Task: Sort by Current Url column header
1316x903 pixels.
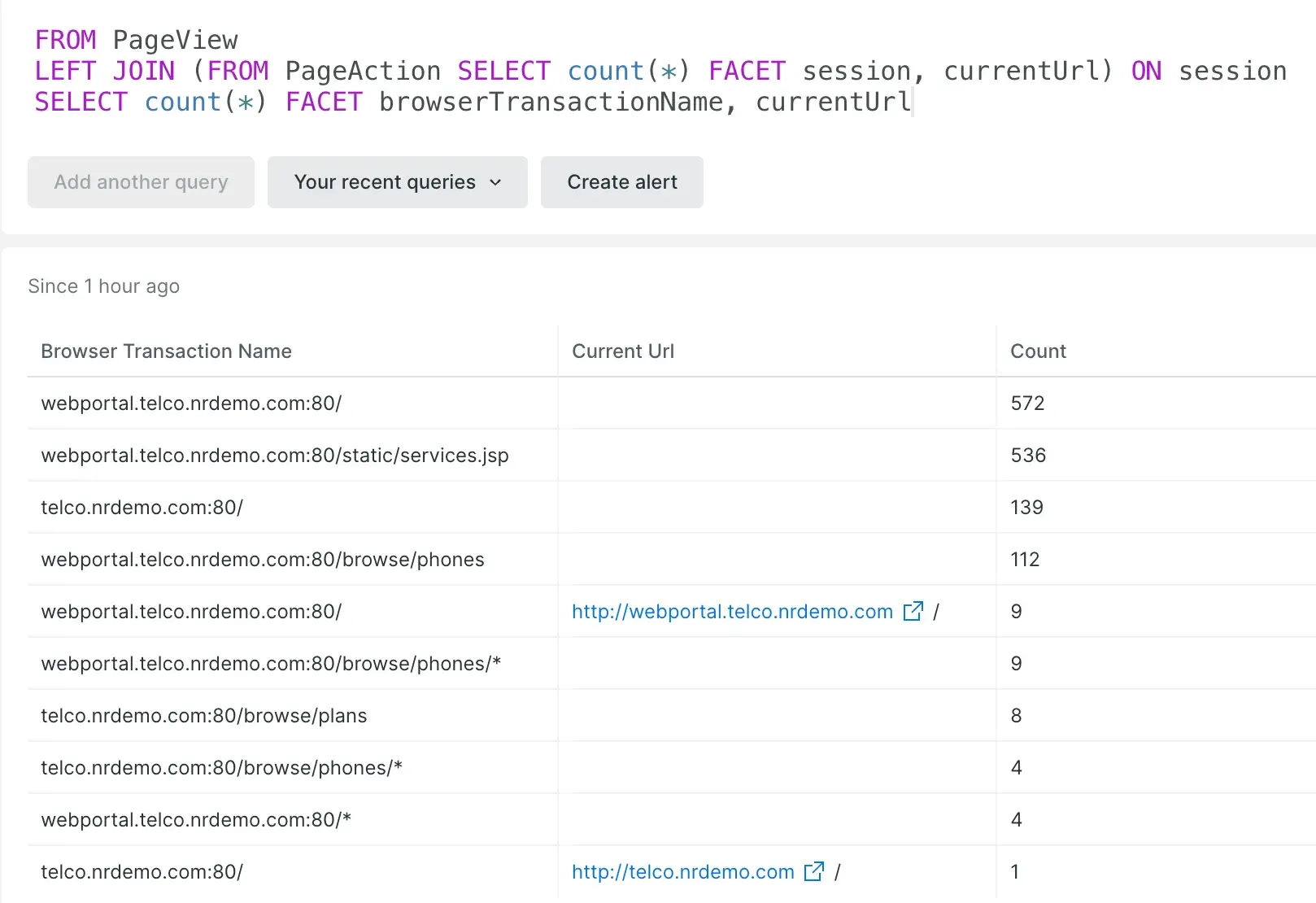Action: (622, 351)
